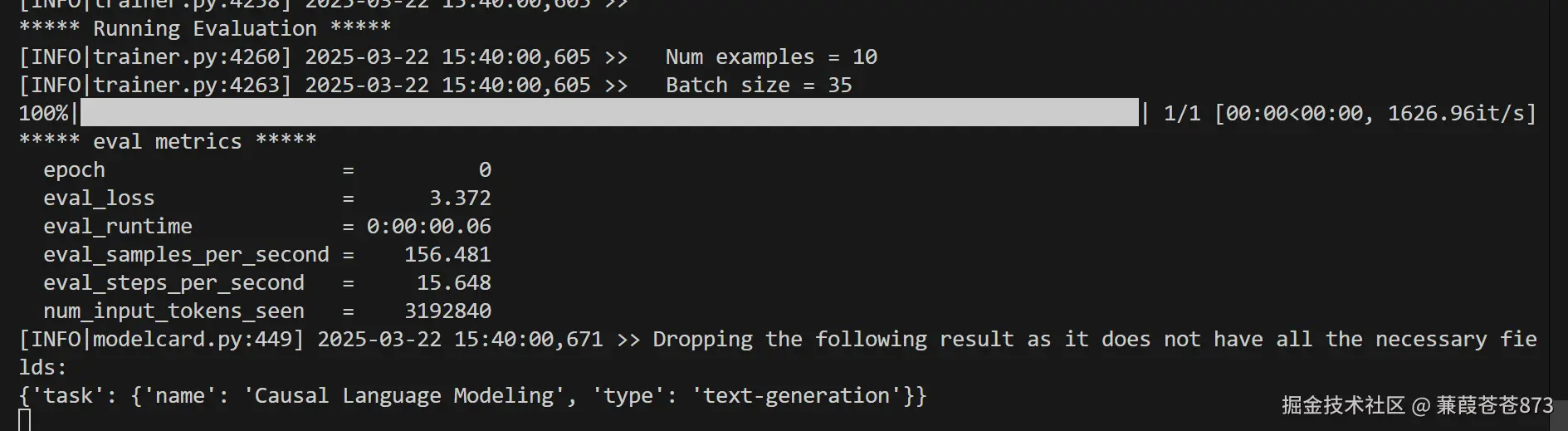
Task: Click the 100% progress label
Action: tap(43, 114)
